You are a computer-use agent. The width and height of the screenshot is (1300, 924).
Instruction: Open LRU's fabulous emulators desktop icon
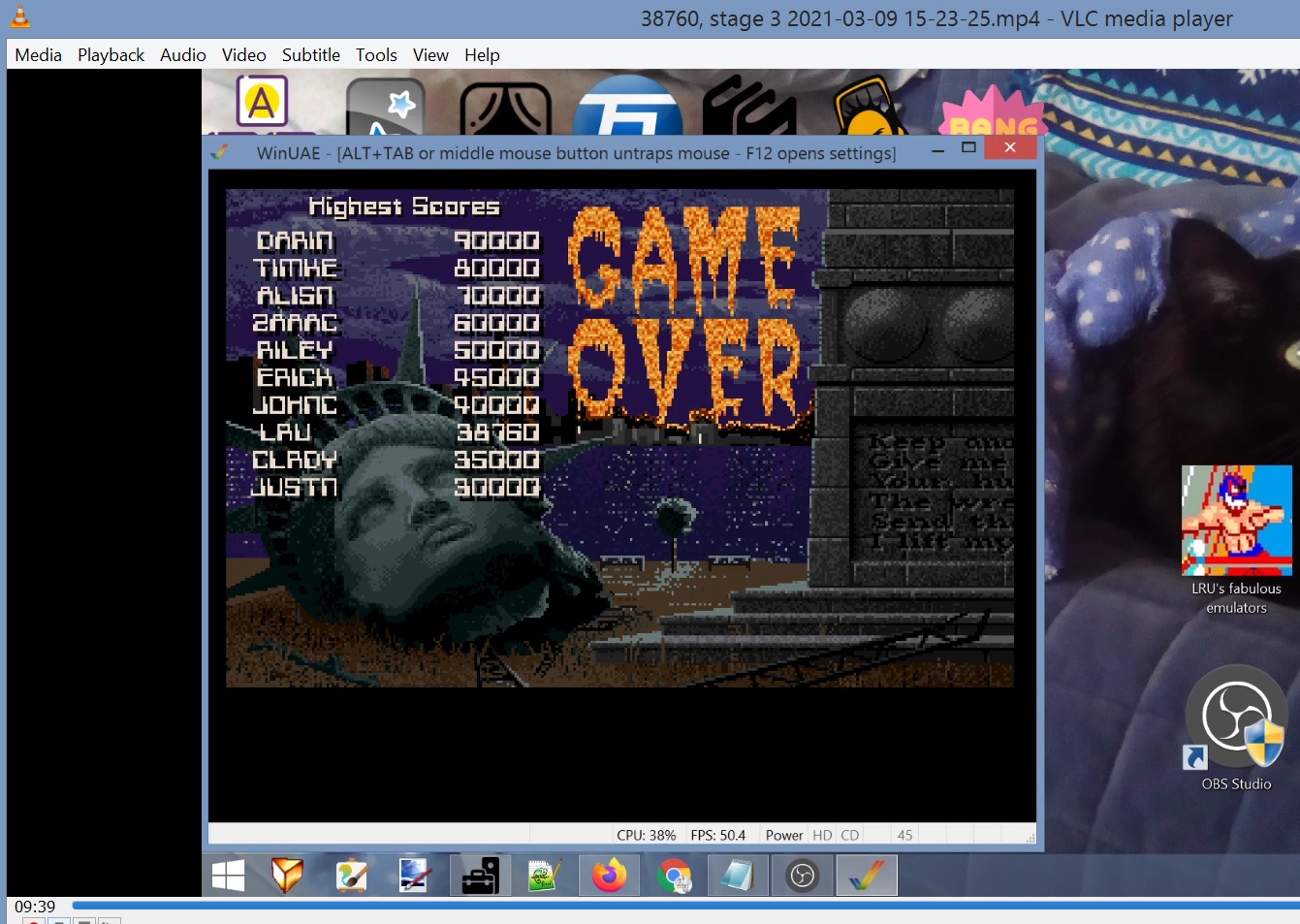[x=1236, y=524]
